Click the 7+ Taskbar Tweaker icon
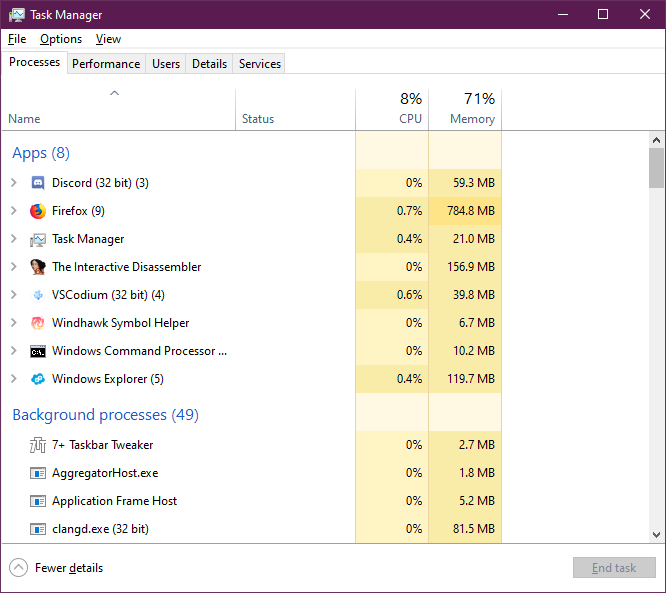Image resolution: width=666 pixels, height=593 pixels. pyautogui.click(x=38, y=445)
